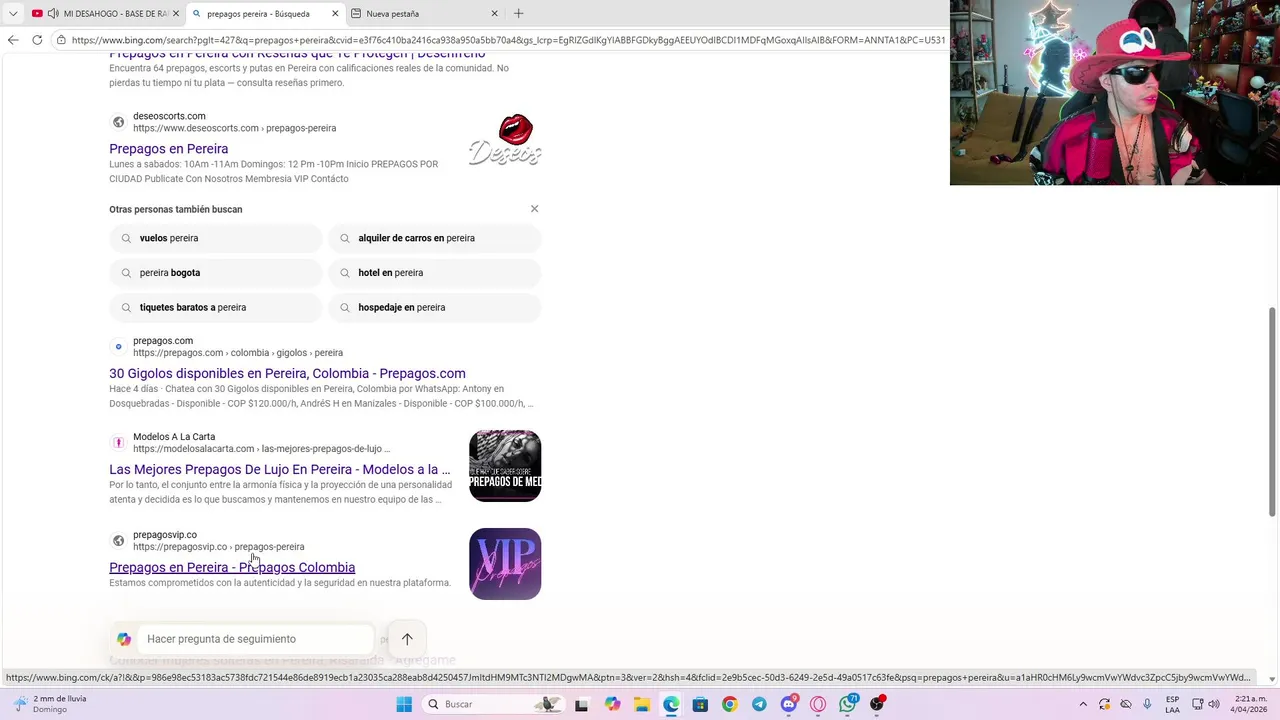Click the prepagos.com site name

tap(163, 341)
